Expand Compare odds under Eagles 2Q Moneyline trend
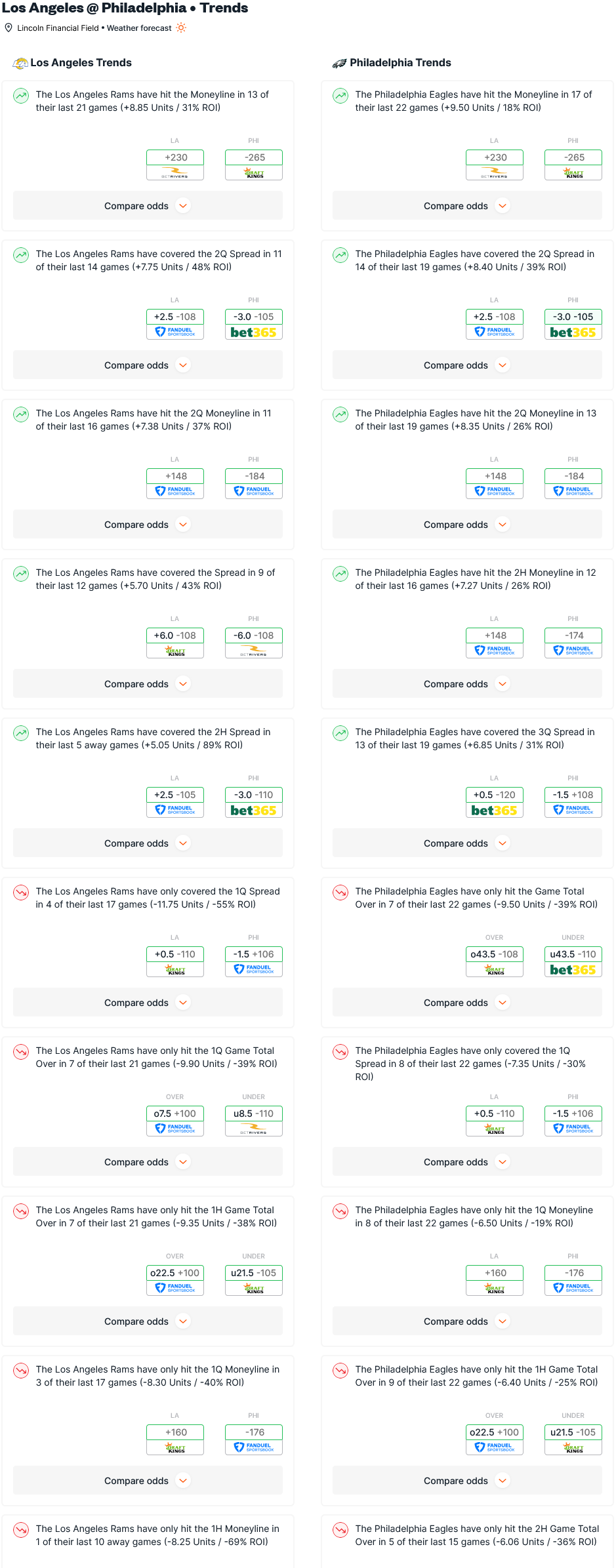 click(x=467, y=525)
